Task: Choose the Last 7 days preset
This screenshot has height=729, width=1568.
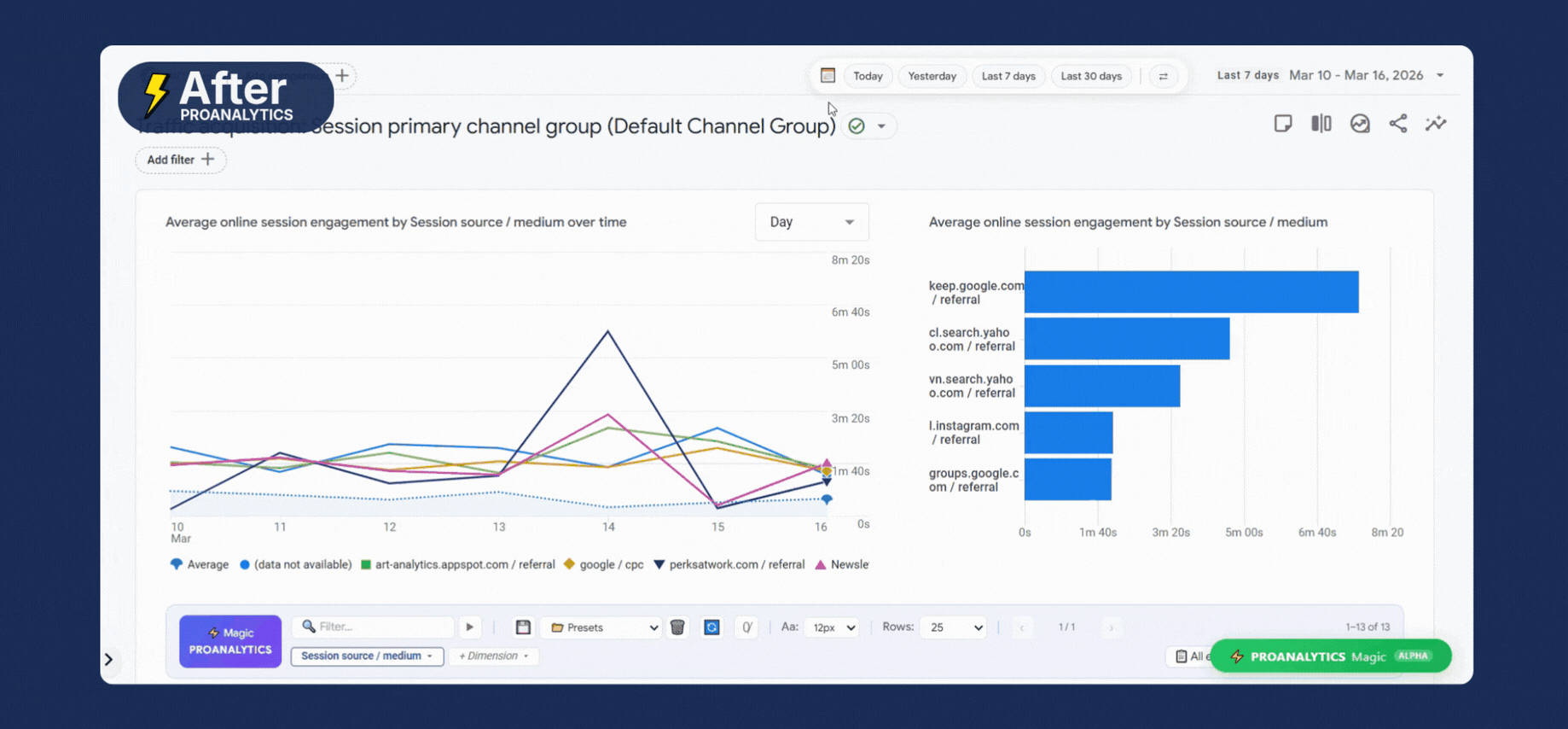Action: click(x=1008, y=76)
